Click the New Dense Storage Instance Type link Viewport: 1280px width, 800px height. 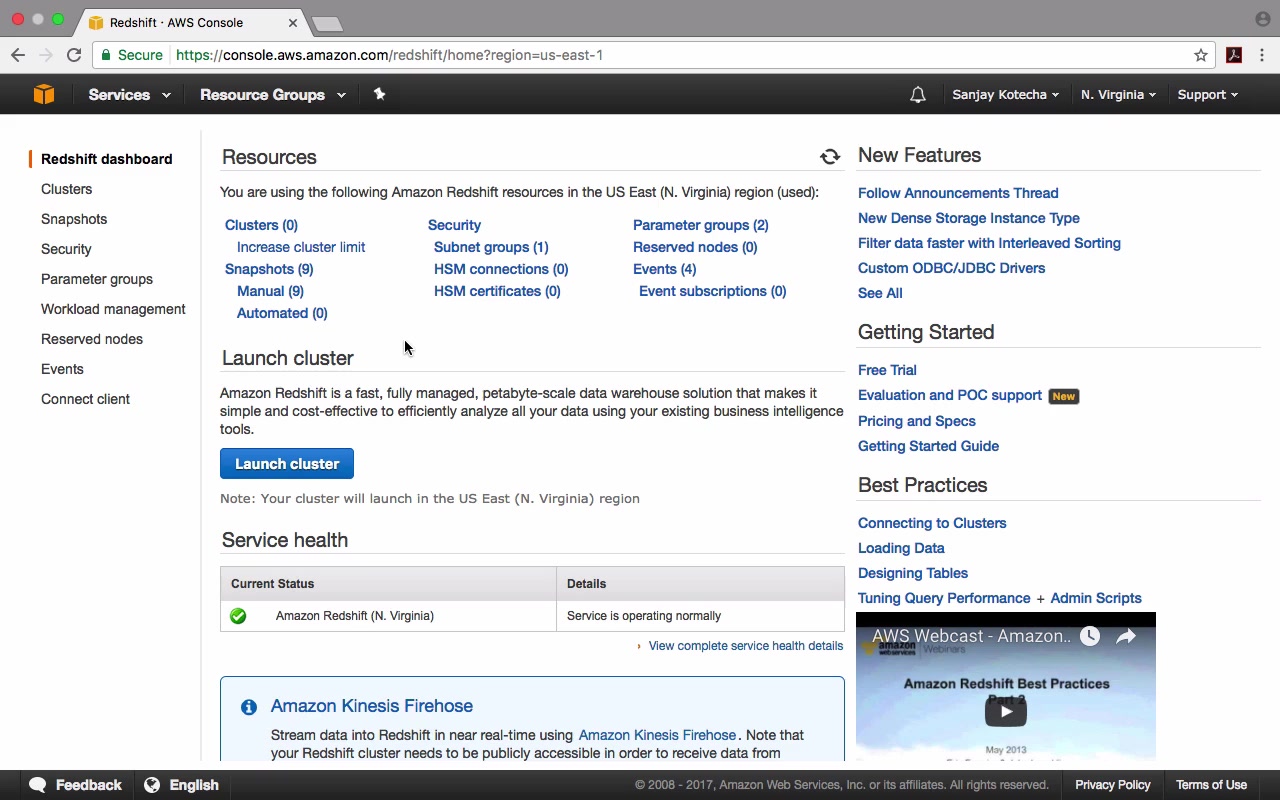(x=969, y=218)
